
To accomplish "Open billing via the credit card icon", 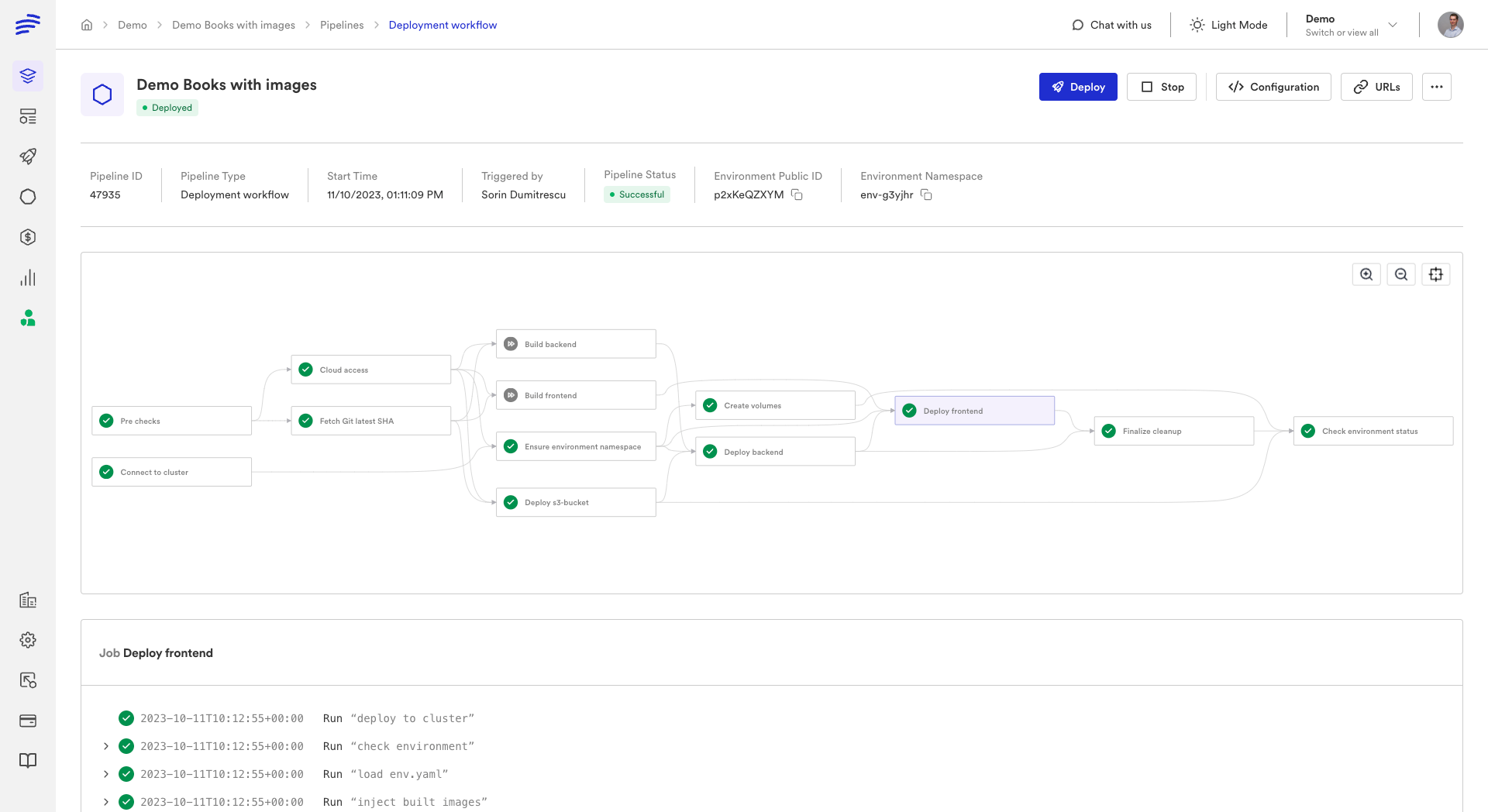I will [x=28, y=721].
